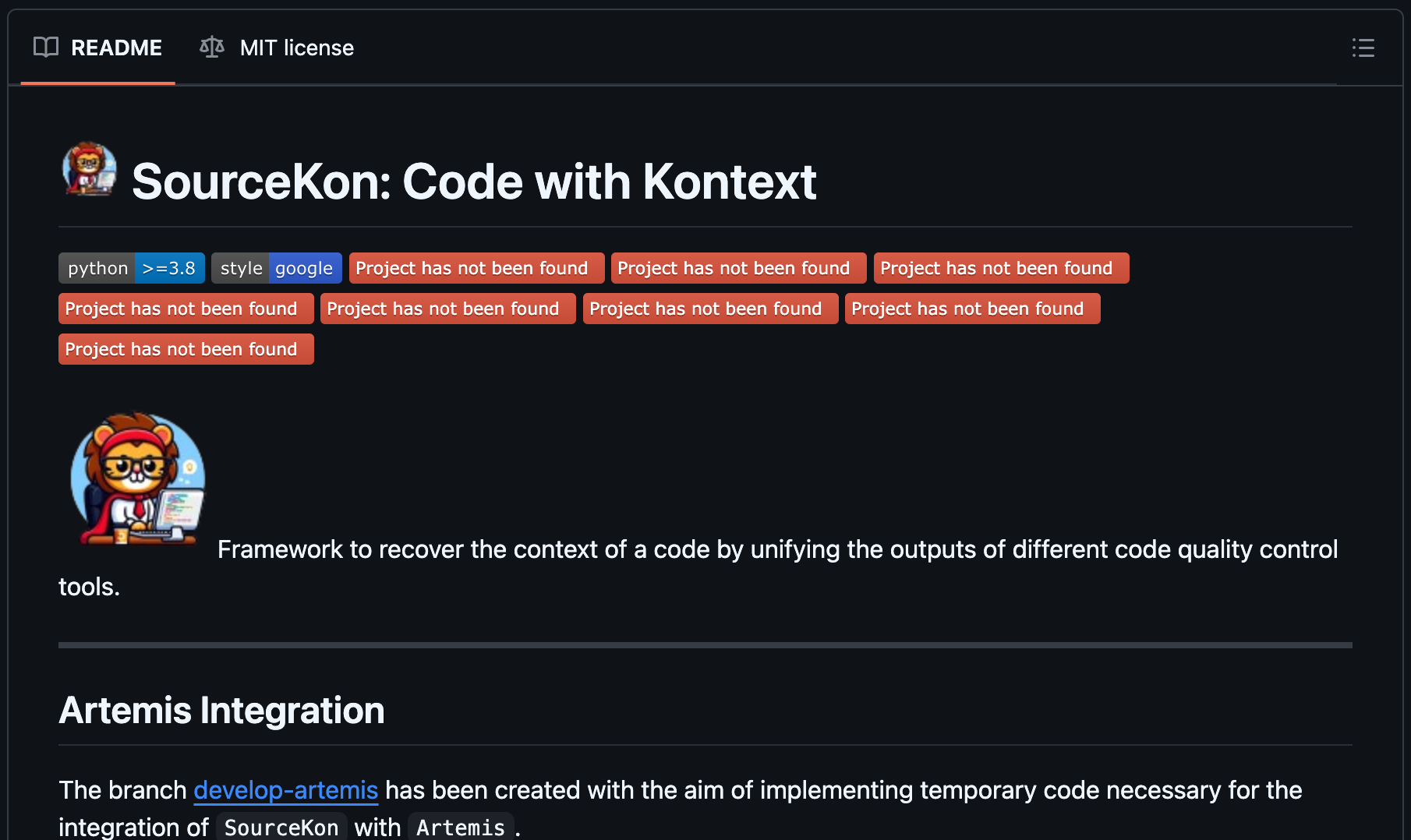Click the small lion logo beside title
The image size is (1411, 840).
(x=90, y=168)
